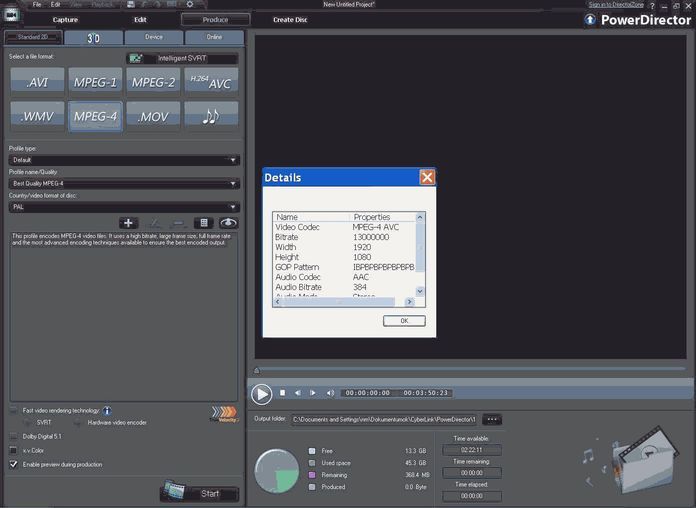The height and width of the screenshot is (508, 696).
Task: Open Create Disc module
Action: tap(290, 20)
